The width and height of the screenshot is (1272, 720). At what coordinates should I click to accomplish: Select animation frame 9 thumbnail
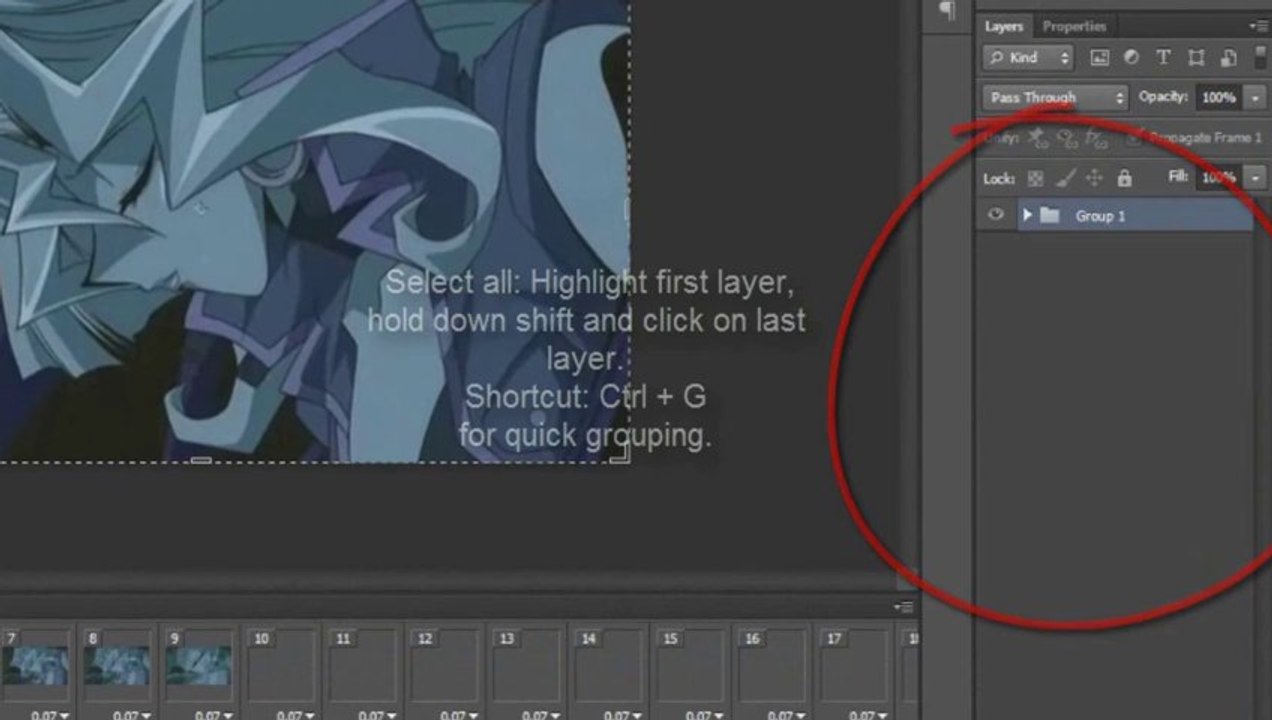click(199, 665)
